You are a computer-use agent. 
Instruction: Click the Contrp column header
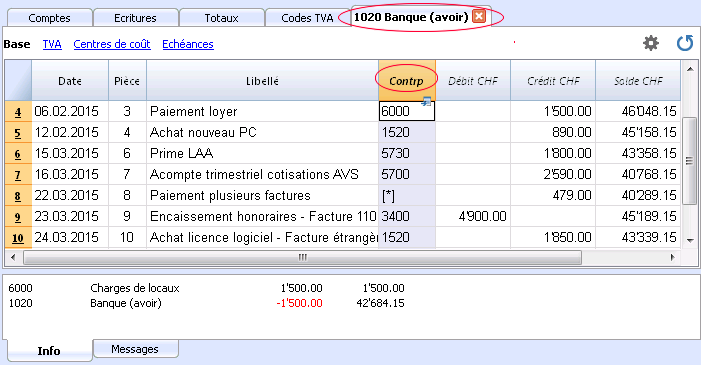tap(407, 81)
